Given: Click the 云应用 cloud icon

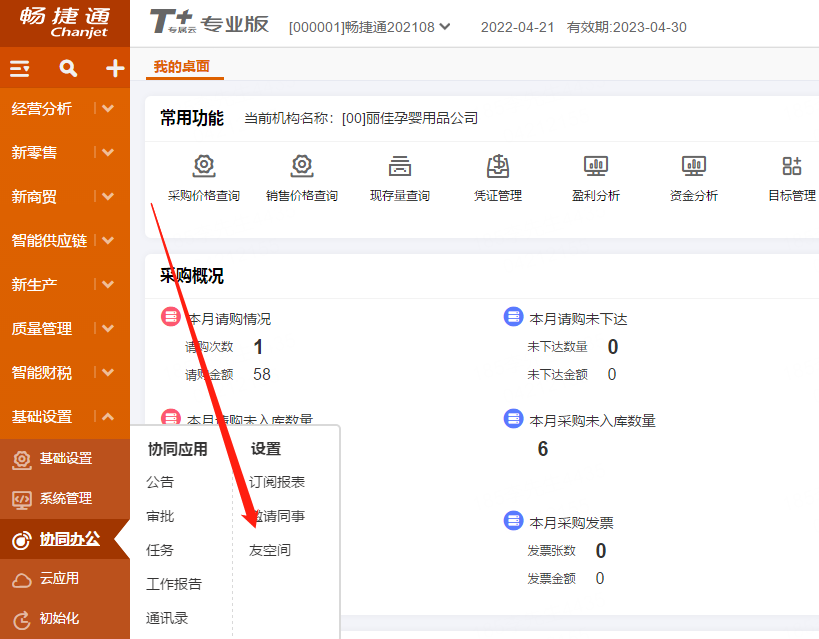Looking at the screenshot, I should tap(22, 580).
